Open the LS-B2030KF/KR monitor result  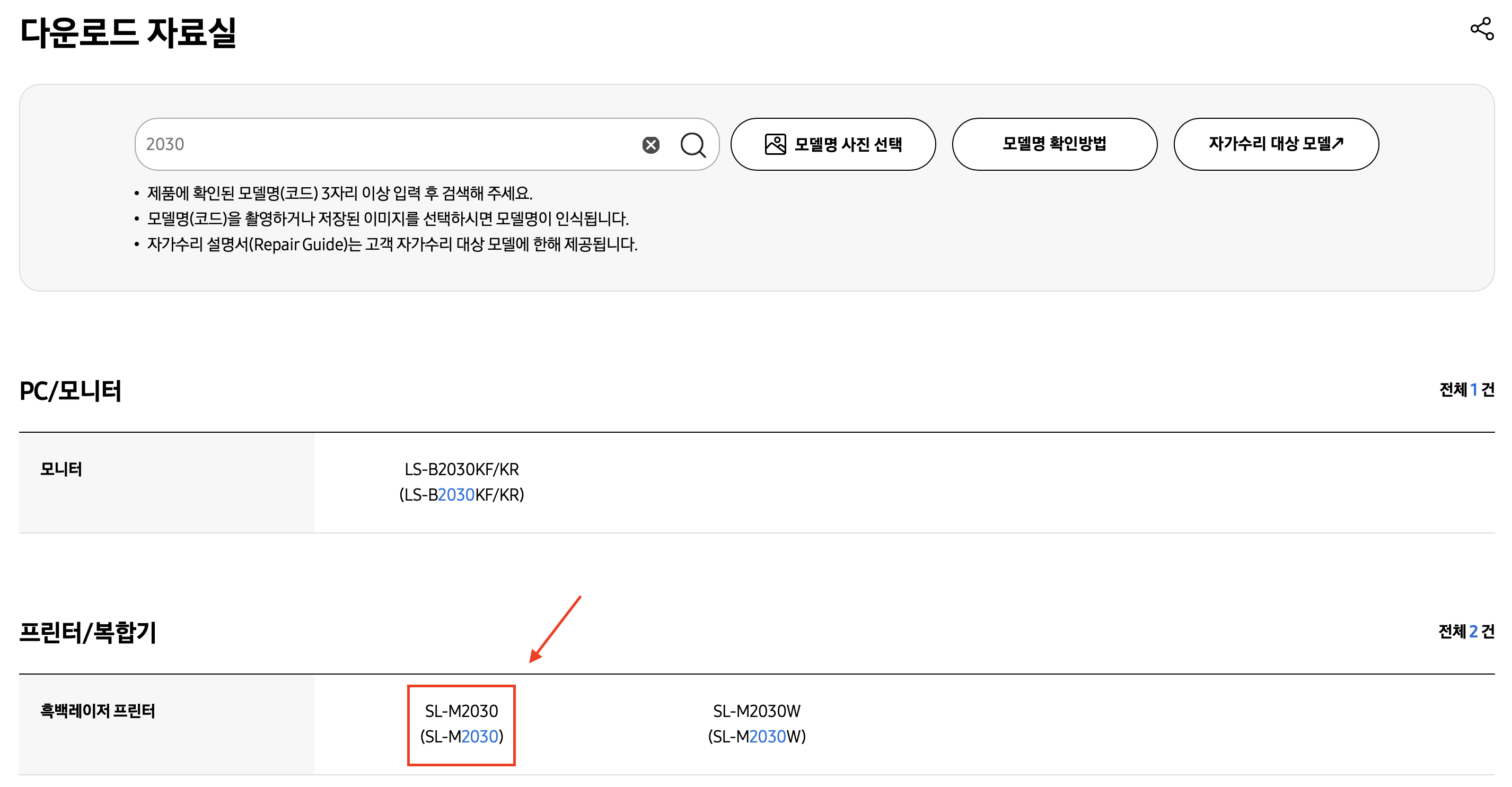click(x=461, y=482)
